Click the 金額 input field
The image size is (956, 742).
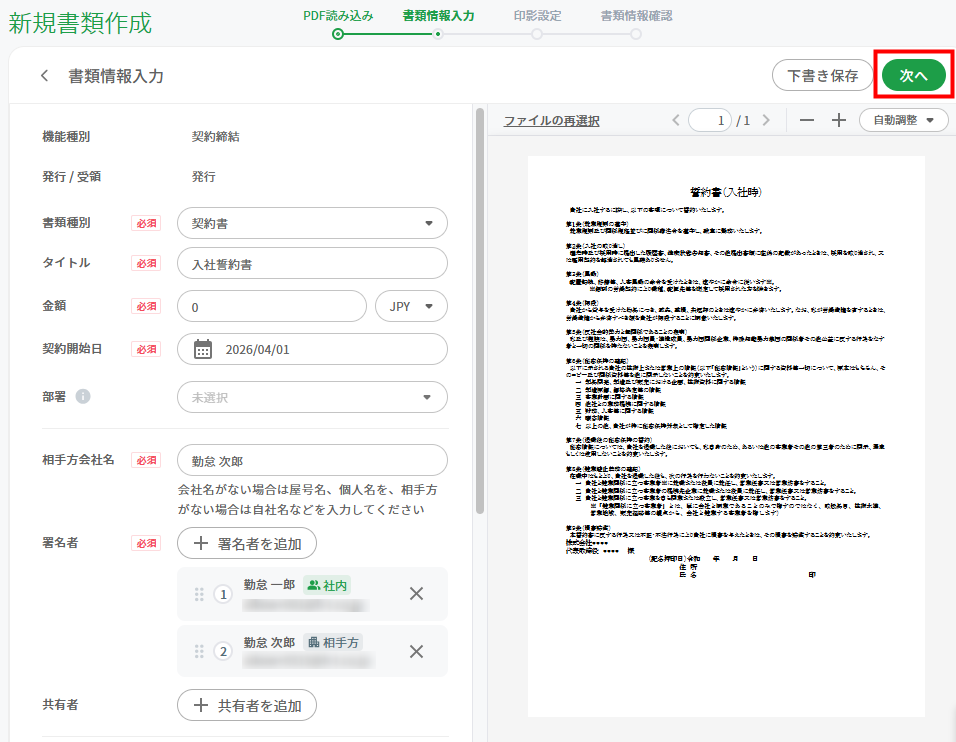click(272, 307)
